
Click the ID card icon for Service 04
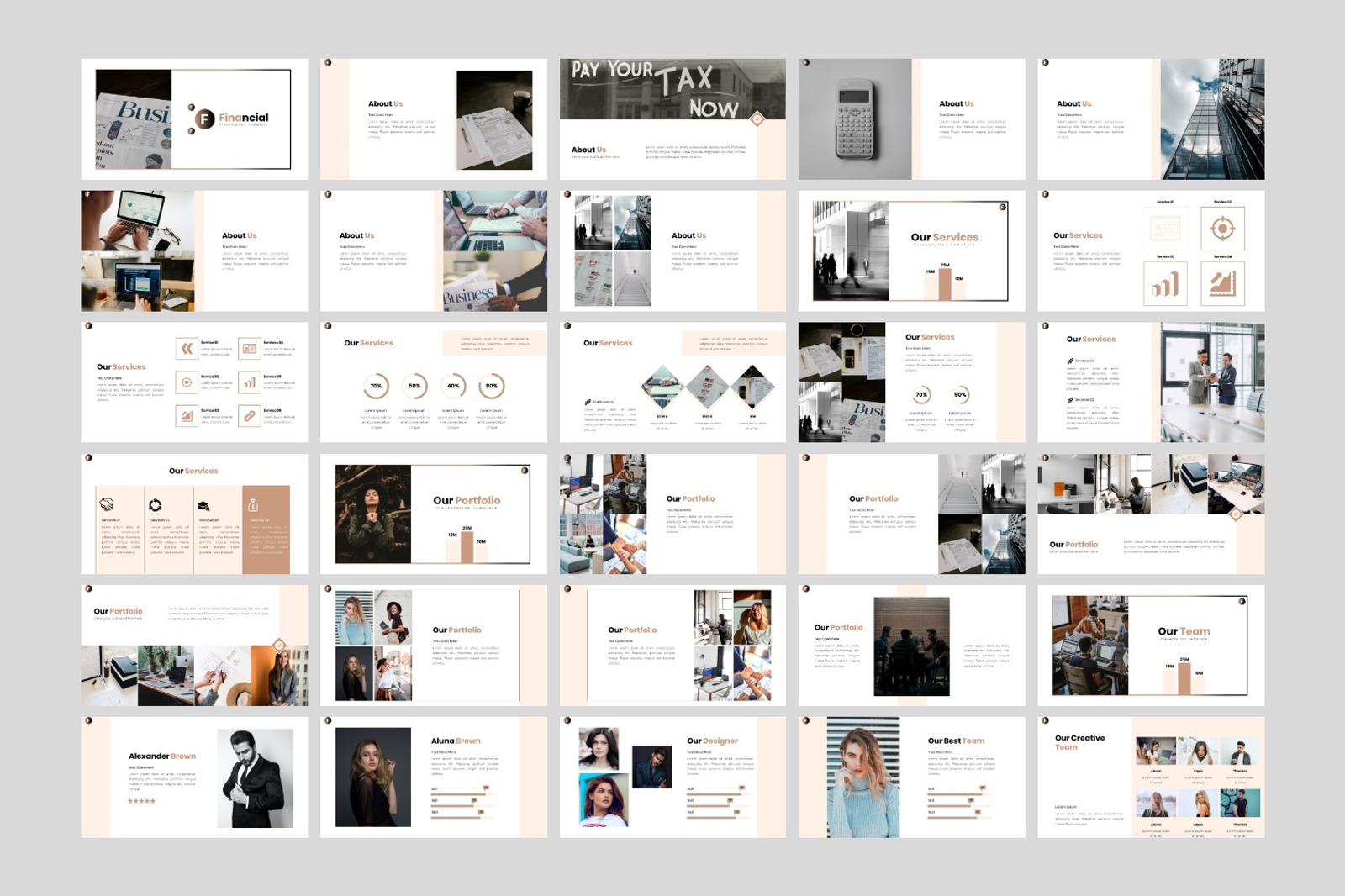(x=250, y=348)
